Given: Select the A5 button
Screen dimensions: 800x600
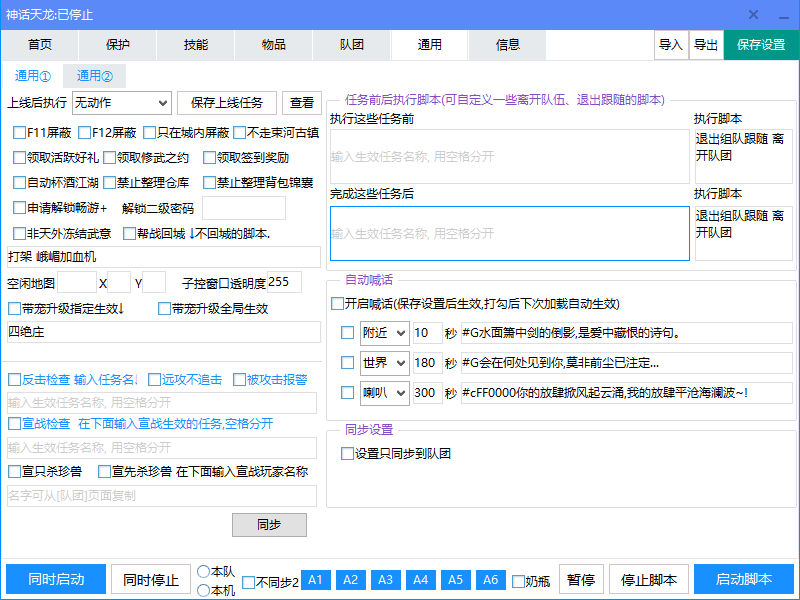Looking at the screenshot, I should 456,580.
